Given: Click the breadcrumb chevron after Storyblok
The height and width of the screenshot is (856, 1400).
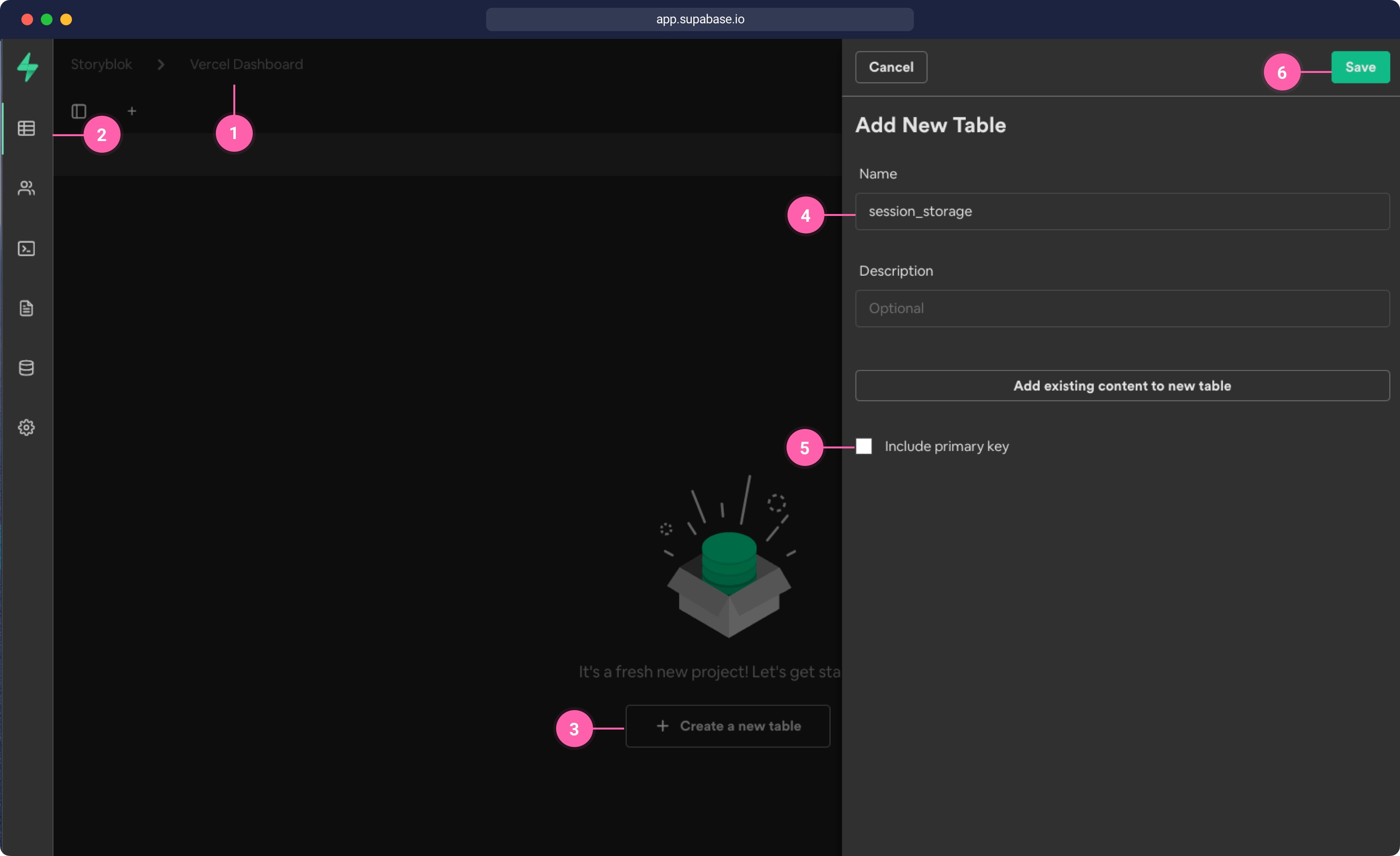Looking at the screenshot, I should 161,64.
